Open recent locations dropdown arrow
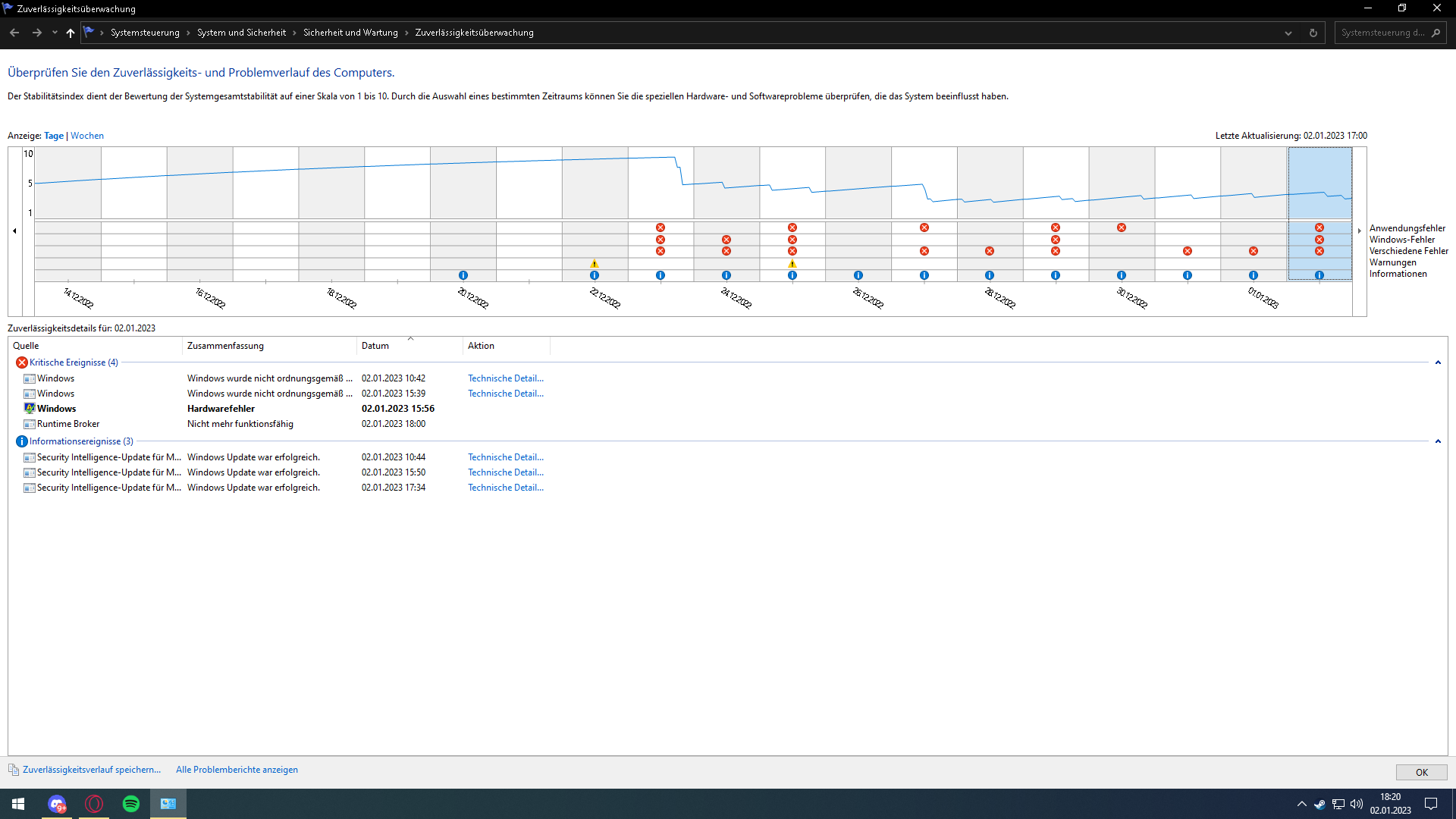This screenshot has width=1456, height=819. [55, 33]
